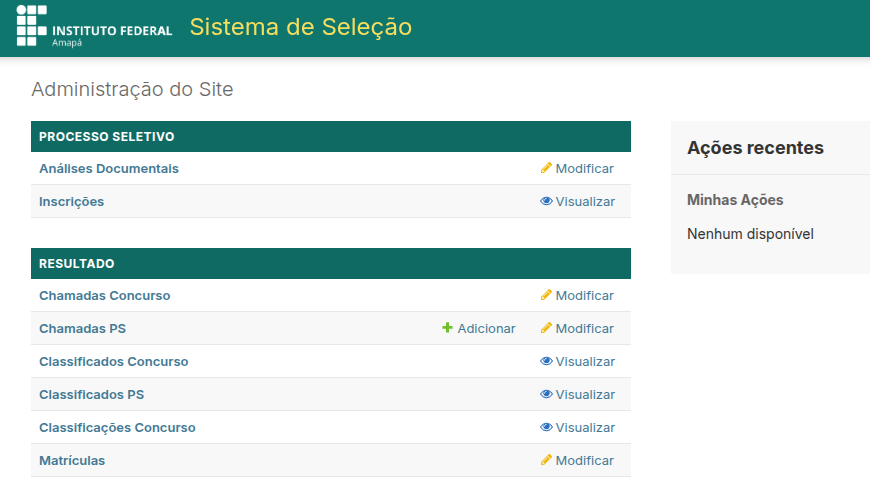Click pencil icon beside Chamadas Concurso

(546, 295)
